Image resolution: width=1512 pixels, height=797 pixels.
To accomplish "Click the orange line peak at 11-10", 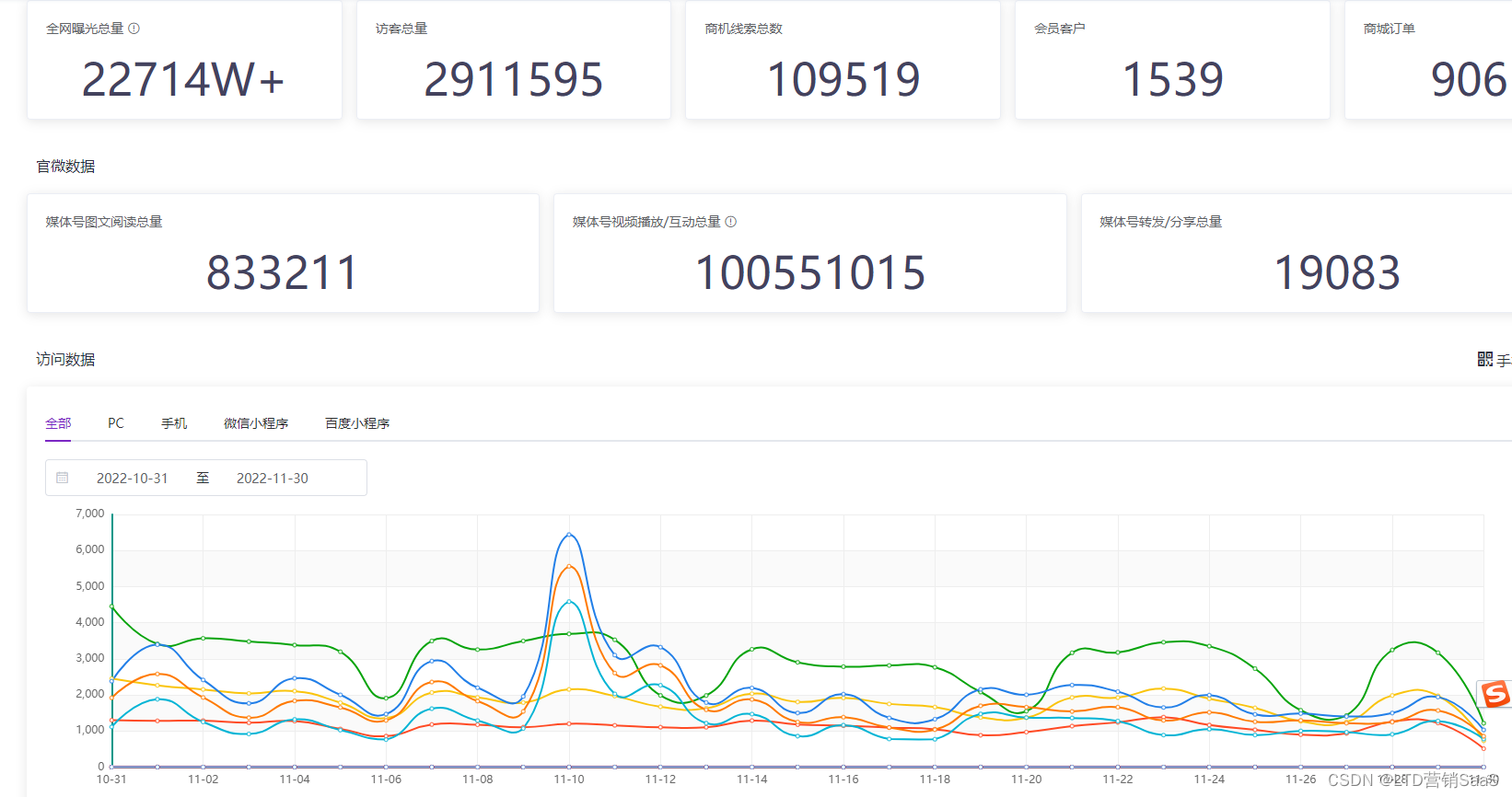I will tap(569, 566).
